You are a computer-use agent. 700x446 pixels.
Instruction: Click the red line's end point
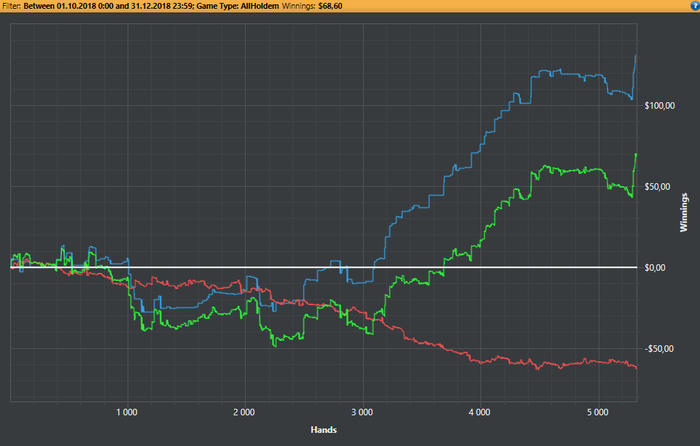[x=636, y=367]
